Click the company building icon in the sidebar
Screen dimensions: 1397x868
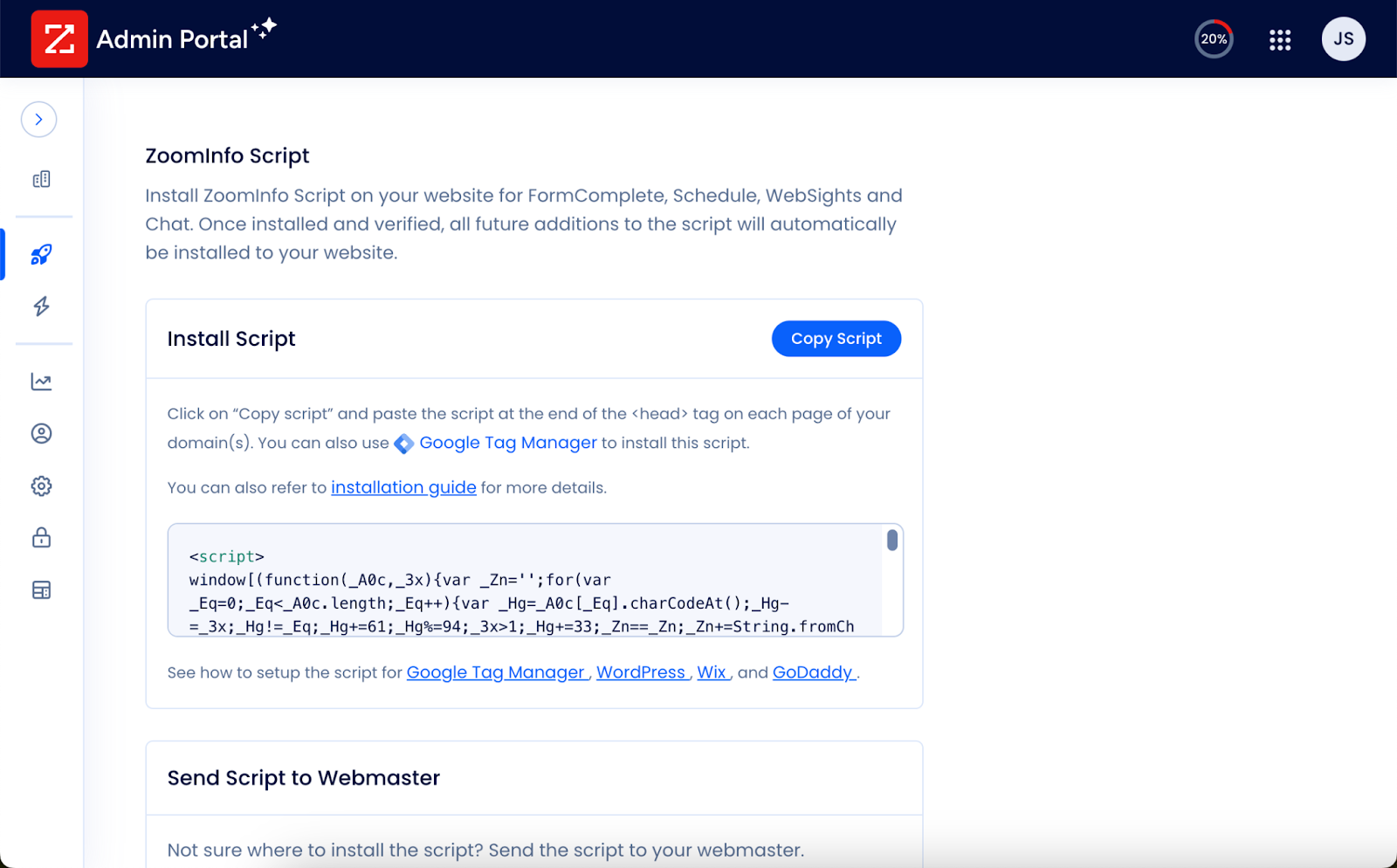pos(42,179)
